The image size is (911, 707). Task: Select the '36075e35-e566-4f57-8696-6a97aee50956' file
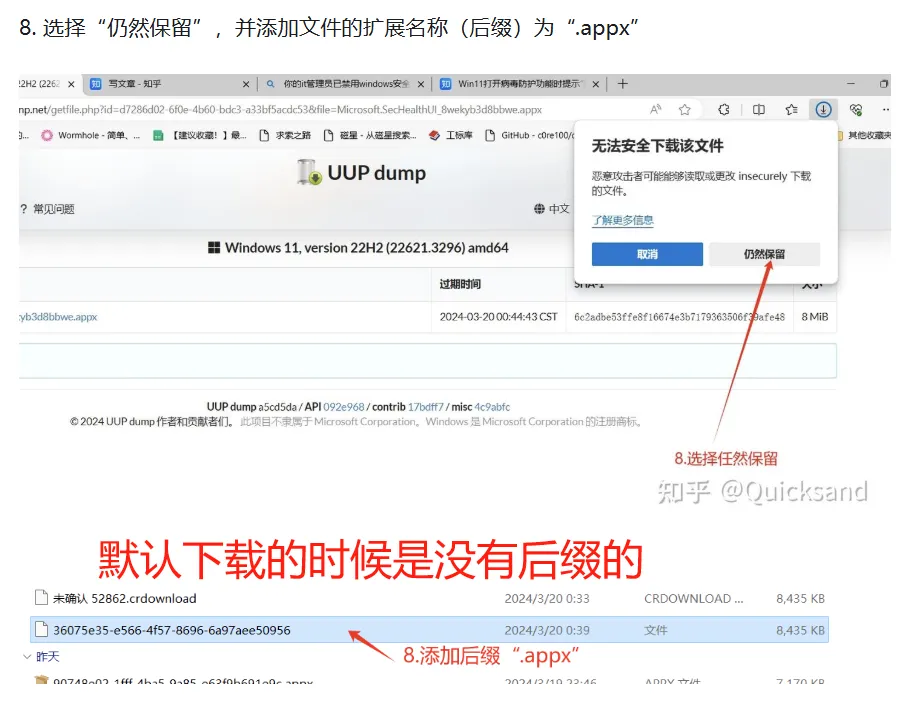coord(429,630)
